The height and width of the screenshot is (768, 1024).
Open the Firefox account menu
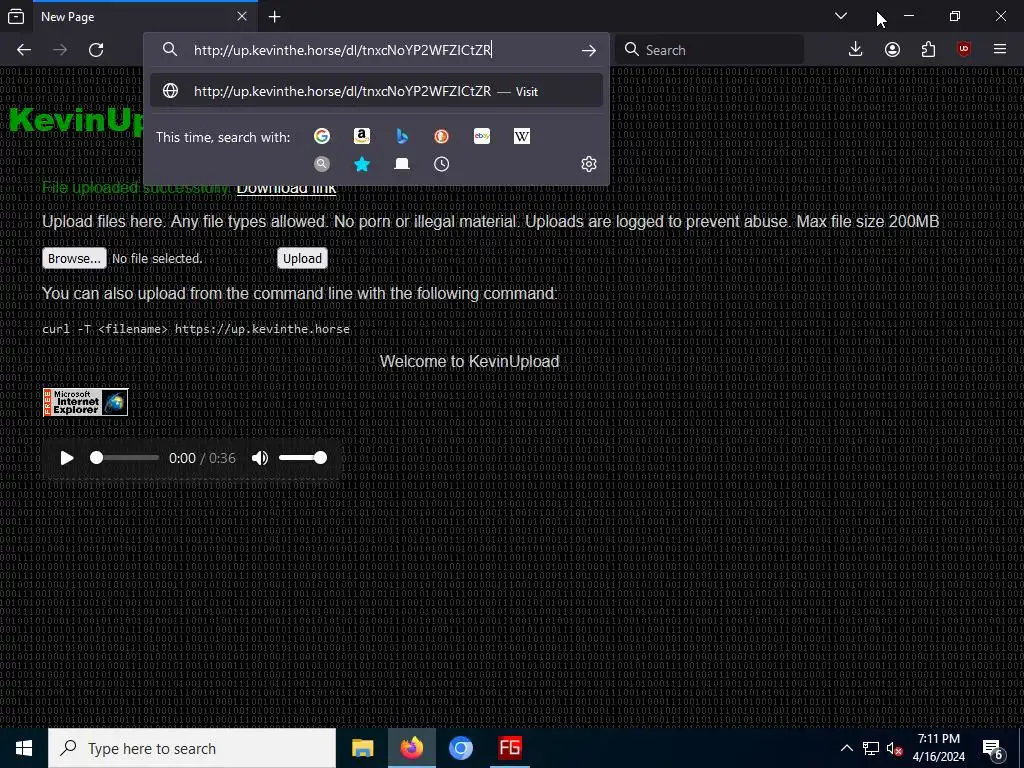[x=892, y=50]
